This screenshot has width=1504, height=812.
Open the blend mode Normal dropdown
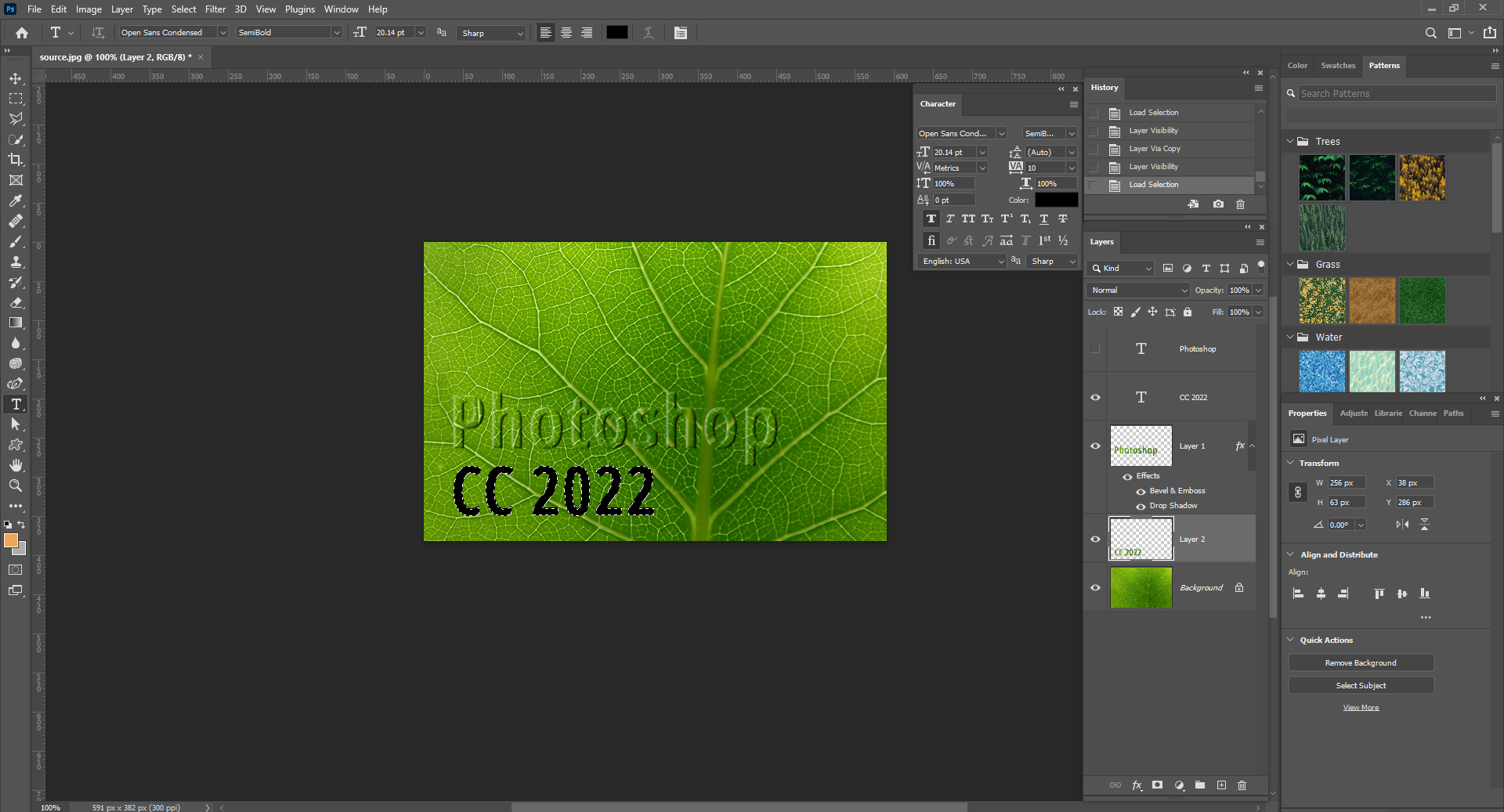(1137, 291)
